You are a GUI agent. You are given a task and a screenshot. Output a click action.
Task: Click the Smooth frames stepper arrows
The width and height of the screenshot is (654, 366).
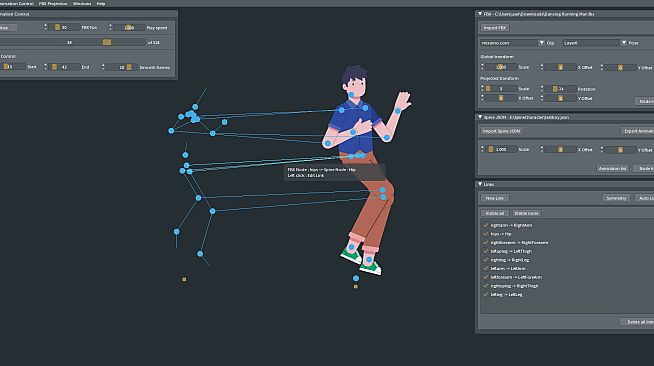pyautogui.click(x=103, y=67)
